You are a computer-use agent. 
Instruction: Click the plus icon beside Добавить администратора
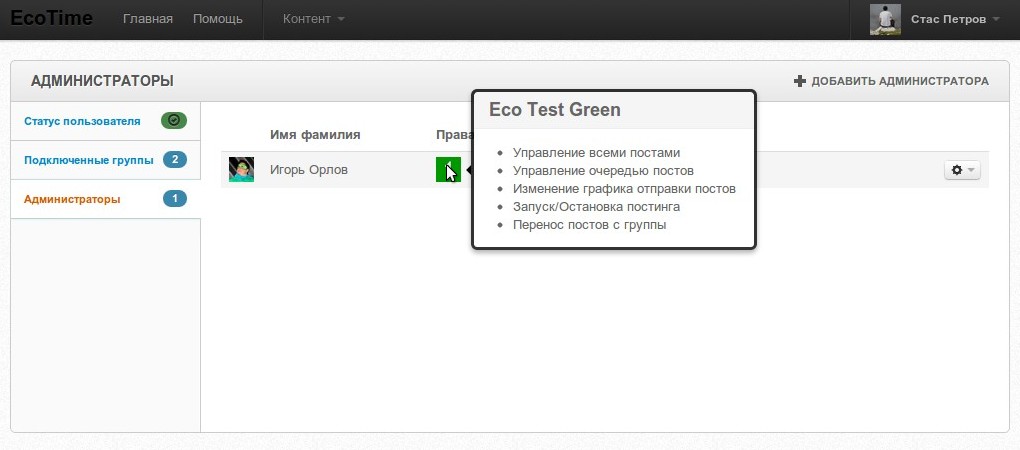pyautogui.click(x=799, y=81)
